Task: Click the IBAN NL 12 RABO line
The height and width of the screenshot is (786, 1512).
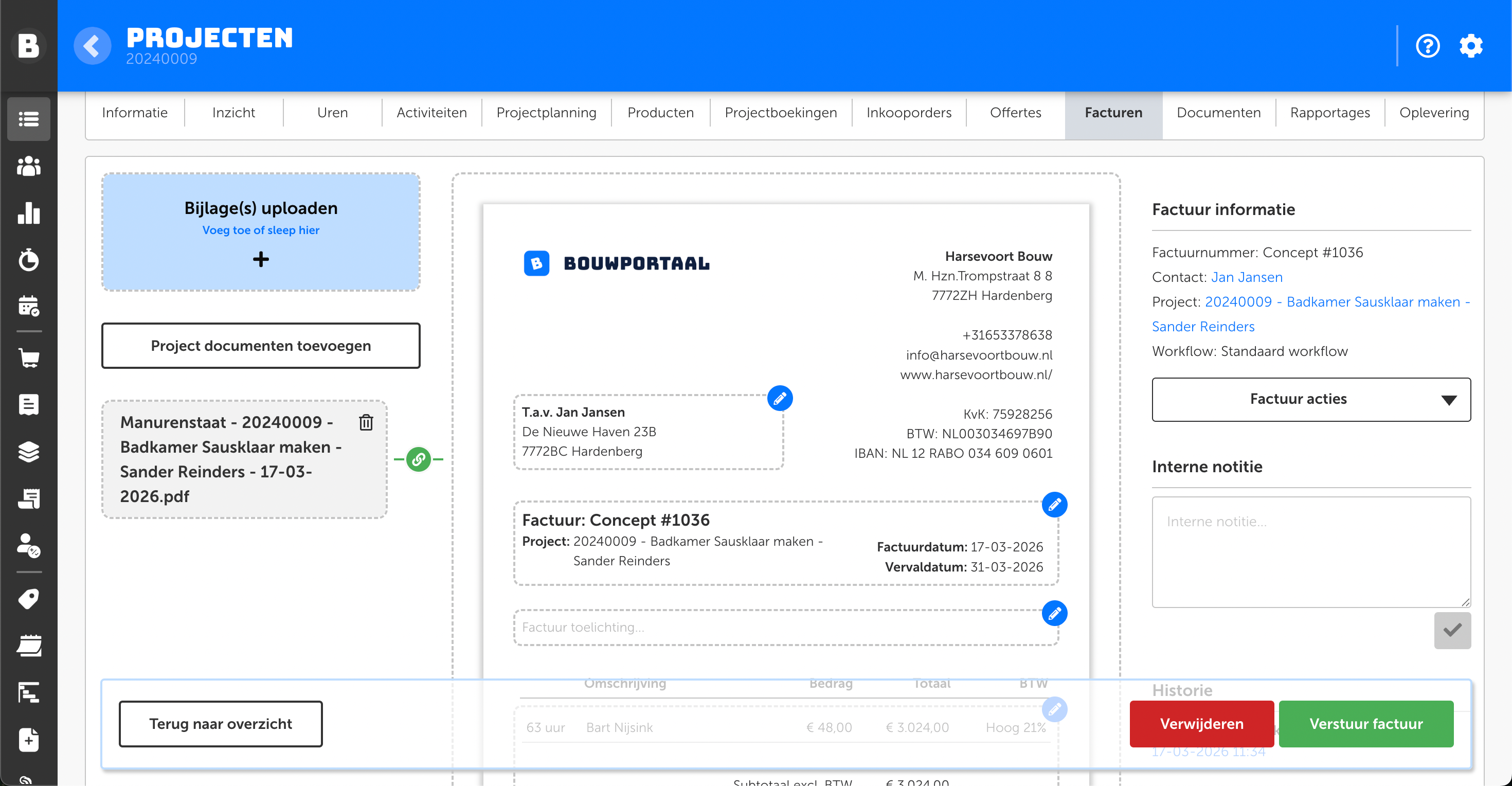Action: (x=953, y=453)
